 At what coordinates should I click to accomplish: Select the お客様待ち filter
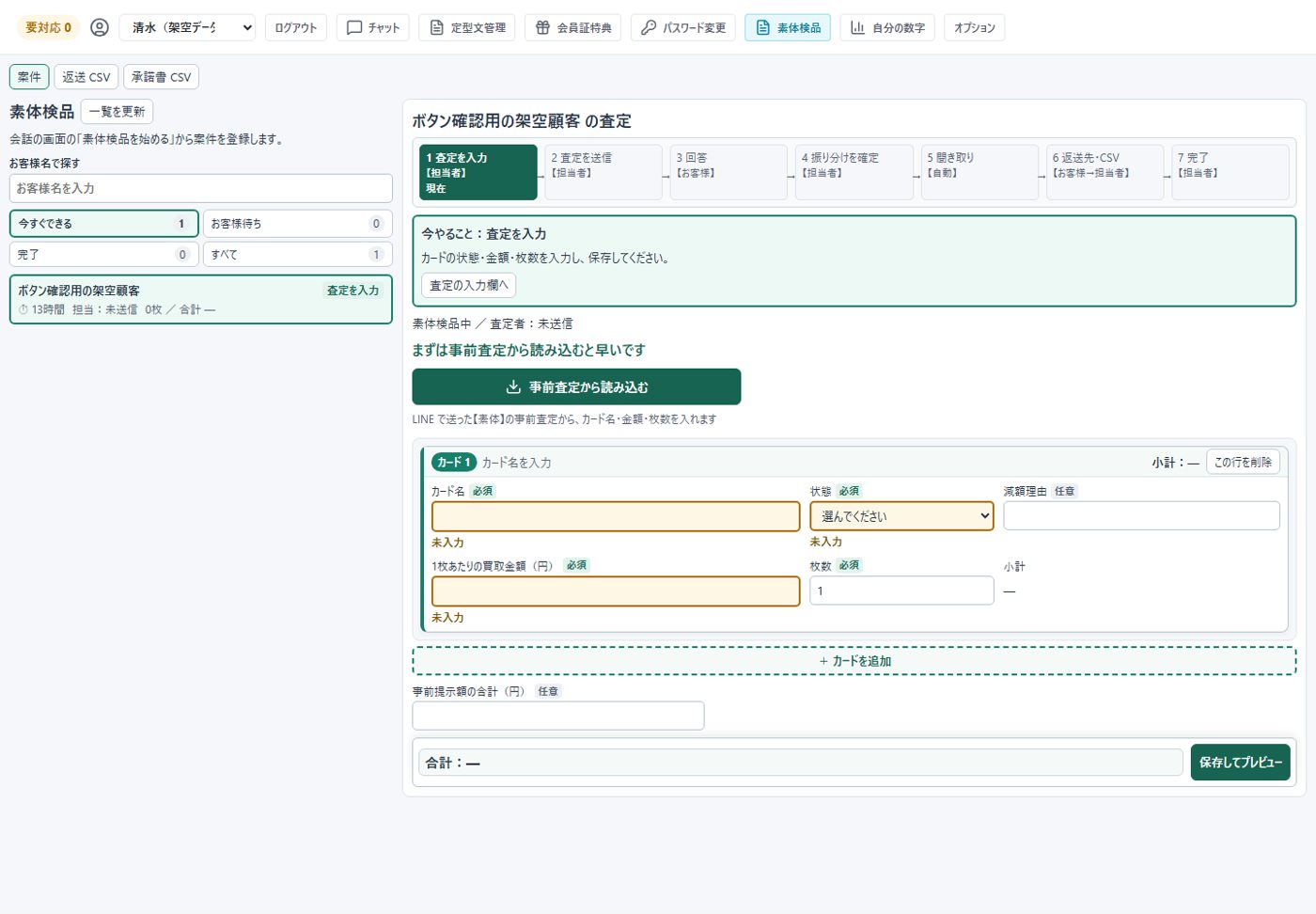pyautogui.click(x=298, y=224)
